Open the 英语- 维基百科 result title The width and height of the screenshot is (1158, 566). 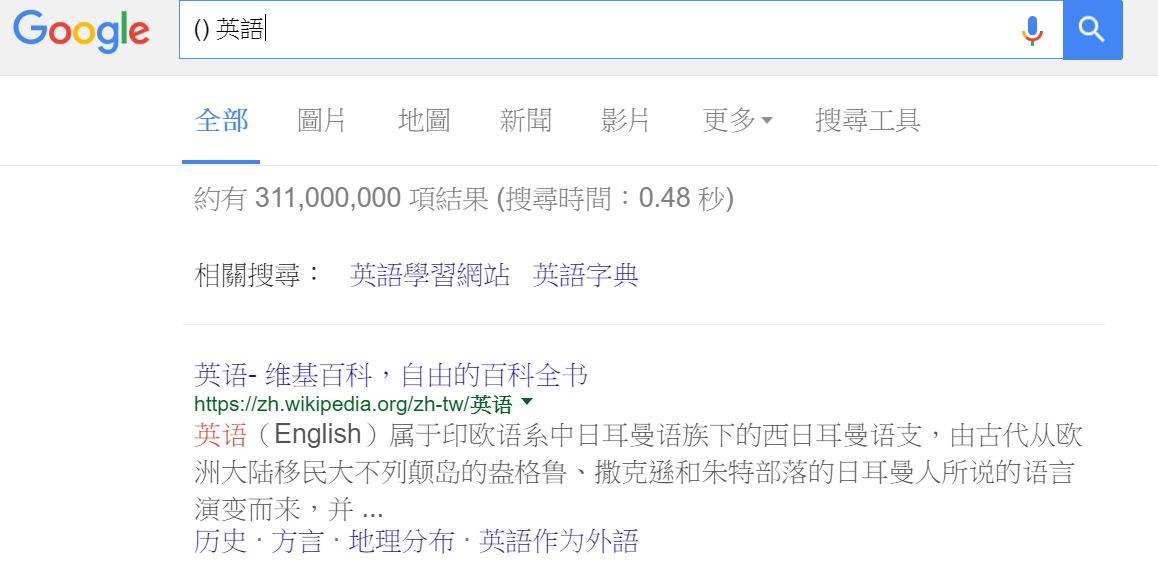[x=391, y=375]
